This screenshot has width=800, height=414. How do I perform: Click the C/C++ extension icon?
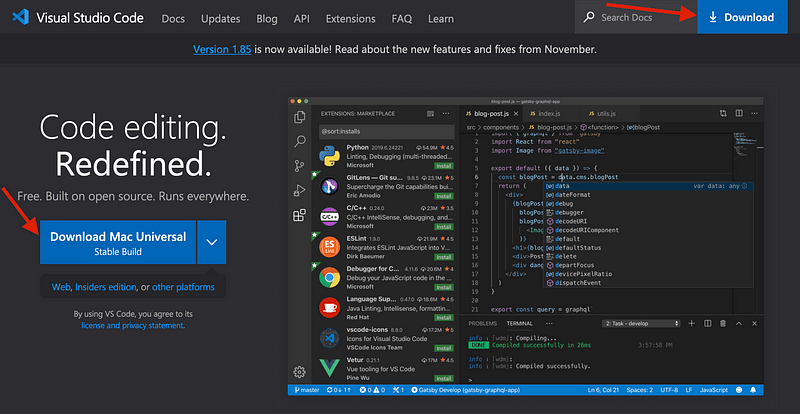coord(330,216)
